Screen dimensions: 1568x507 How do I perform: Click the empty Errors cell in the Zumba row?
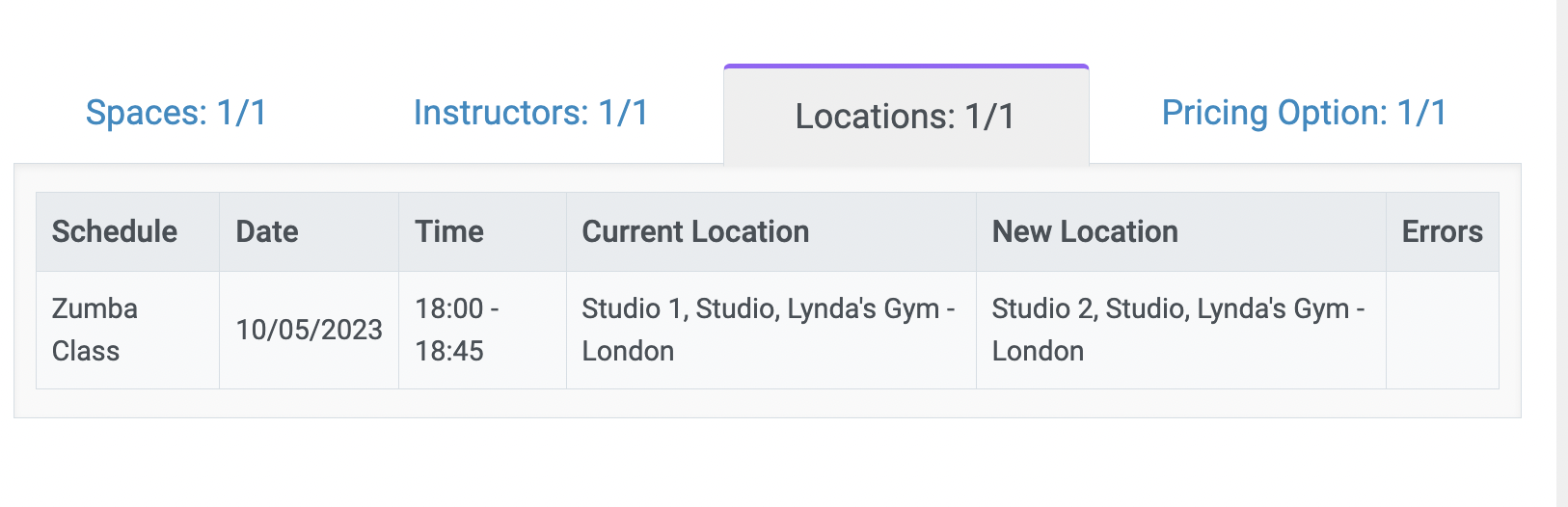point(1443,330)
